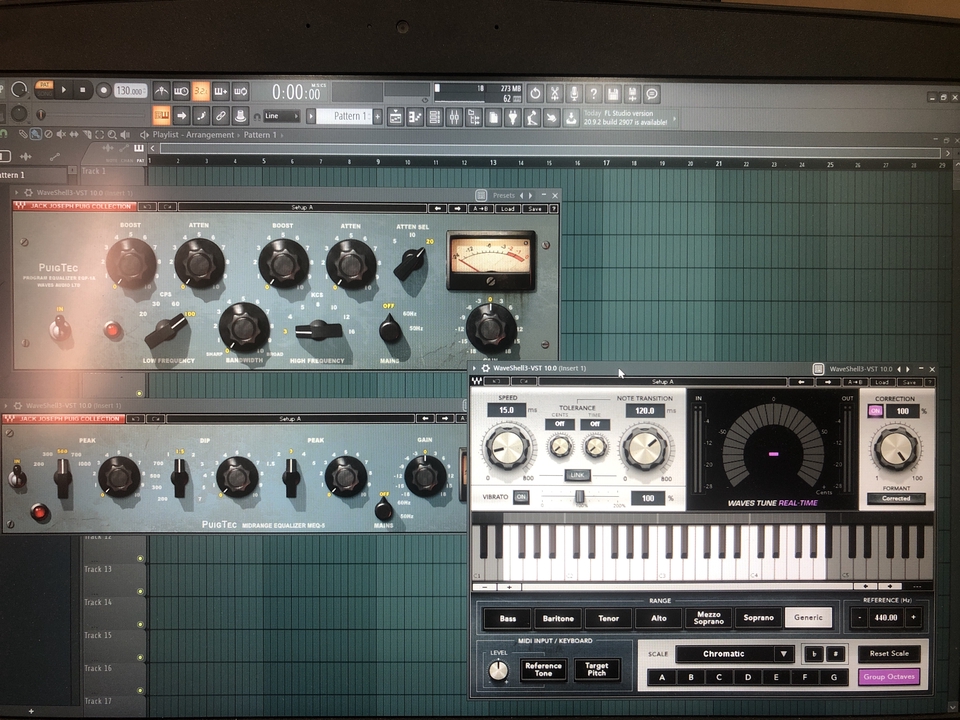This screenshot has height=720, width=960.
Task: Start playback with the Play button
Action: (x=64, y=90)
